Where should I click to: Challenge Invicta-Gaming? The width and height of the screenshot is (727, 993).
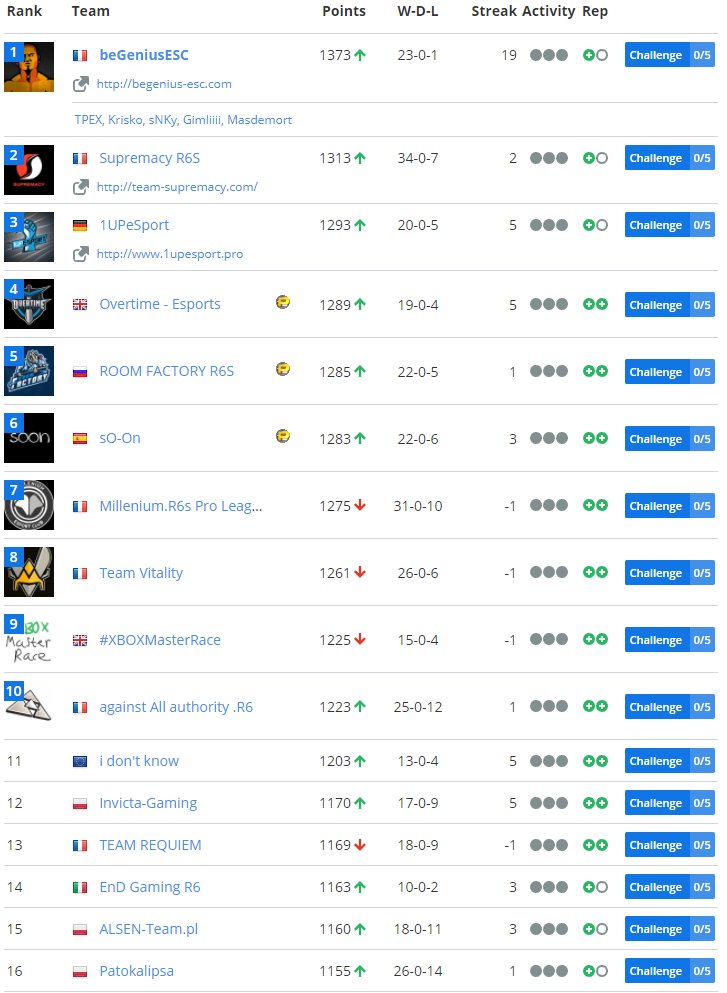(x=669, y=803)
